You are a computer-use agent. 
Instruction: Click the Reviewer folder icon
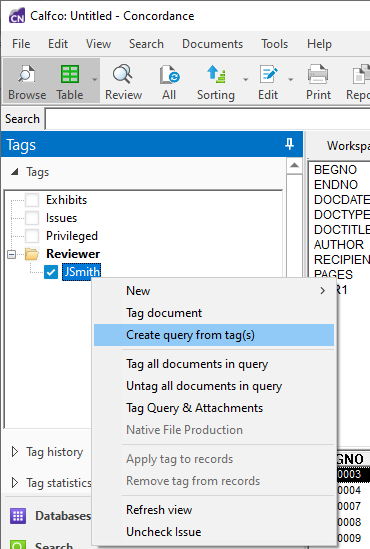pyautogui.click(x=32, y=254)
